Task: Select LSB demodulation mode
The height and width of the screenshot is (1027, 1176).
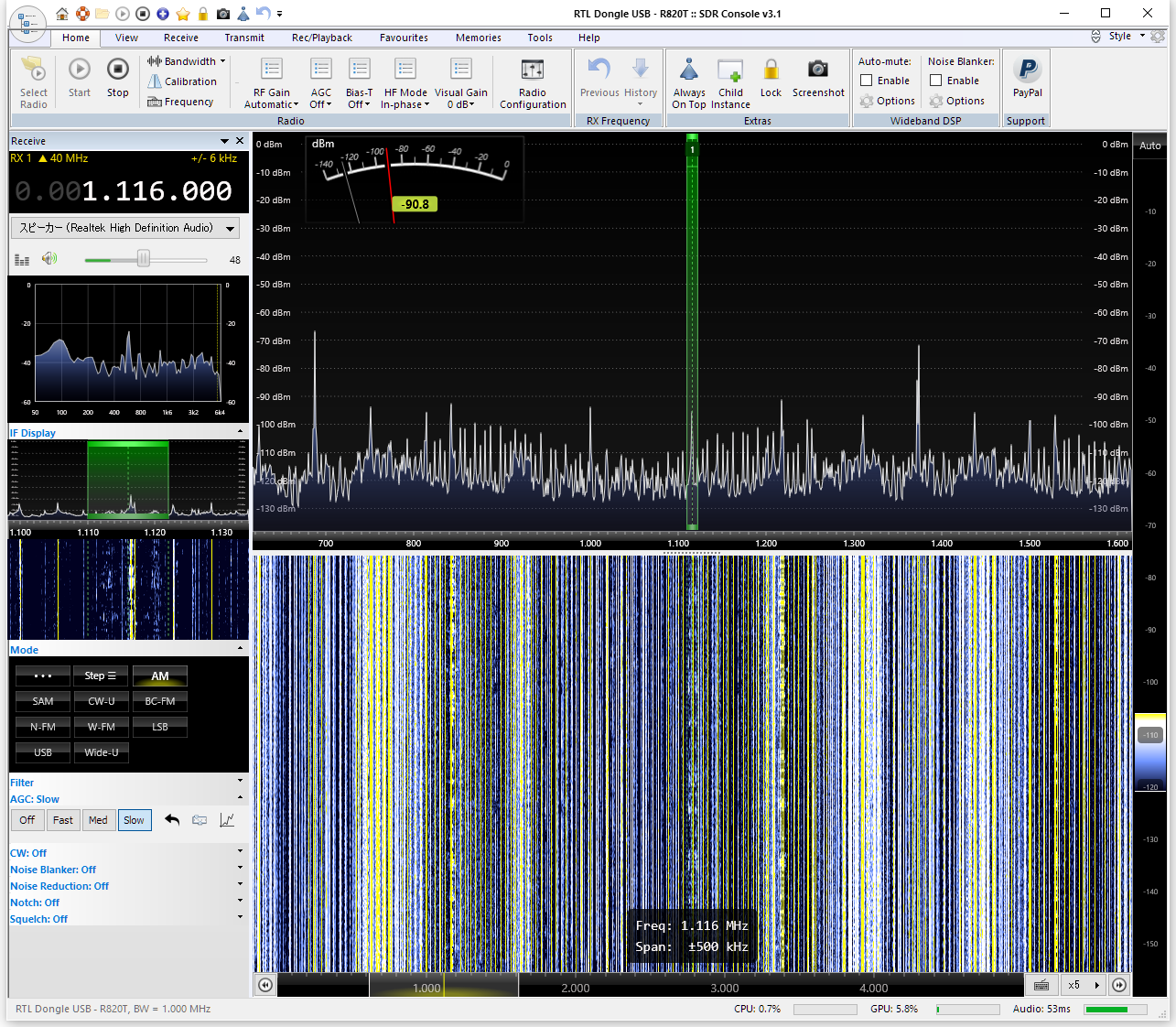Action: coord(160,727)
